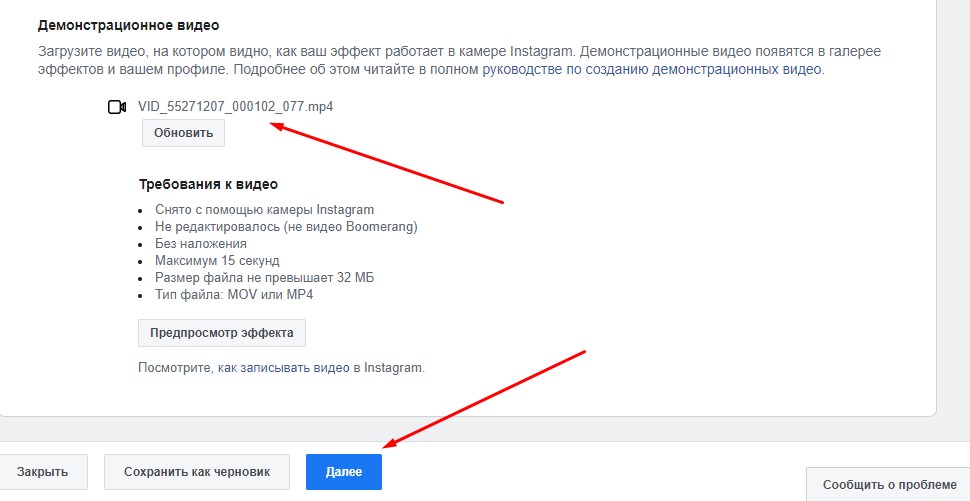This screenshot has width=970, height=501.
Task: Open the руководстве по созданию демонстрационных видео link
Action: pos(652,69)
